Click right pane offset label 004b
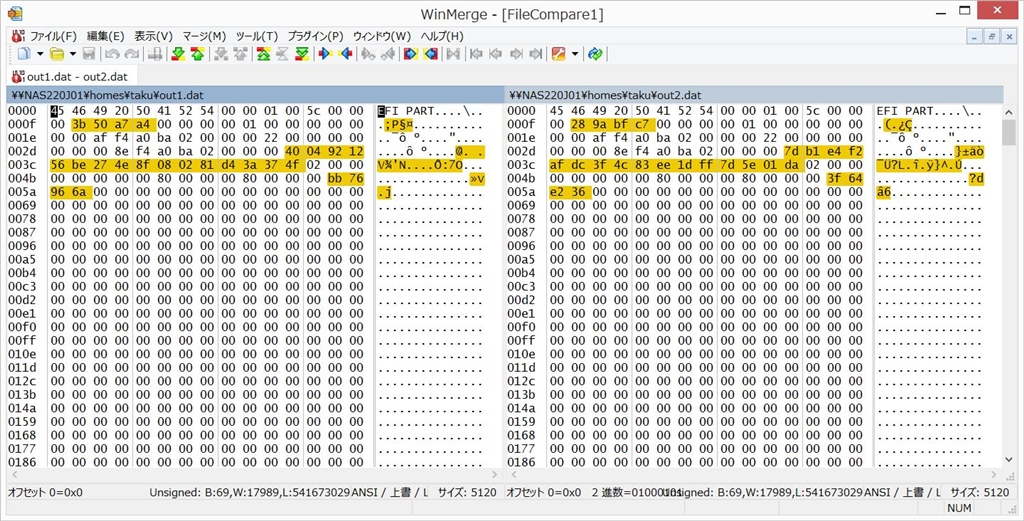Image resolution: width=1024 pixels, height=521 pixels. click(x=521, y=178)
